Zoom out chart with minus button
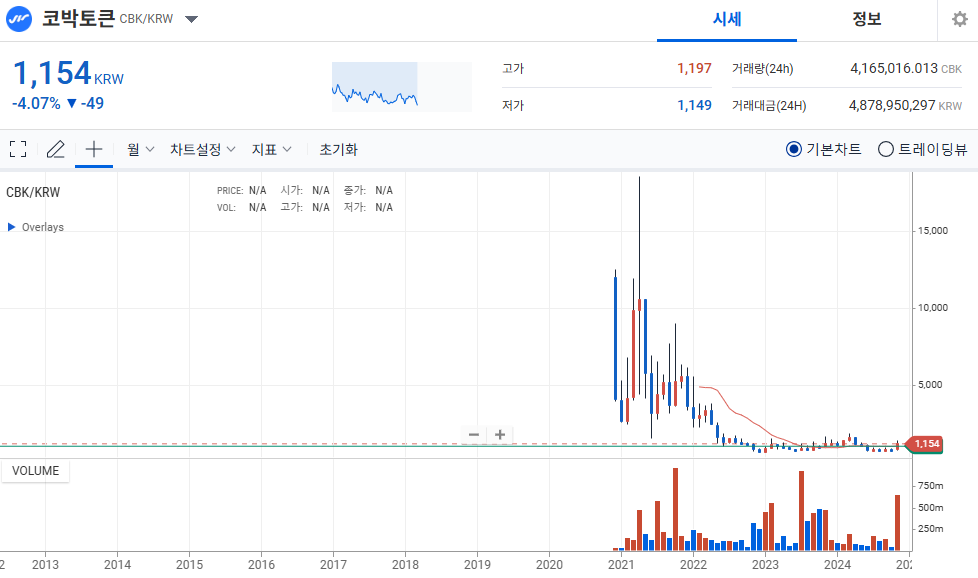The image size is (978, 578). point(474,435)
